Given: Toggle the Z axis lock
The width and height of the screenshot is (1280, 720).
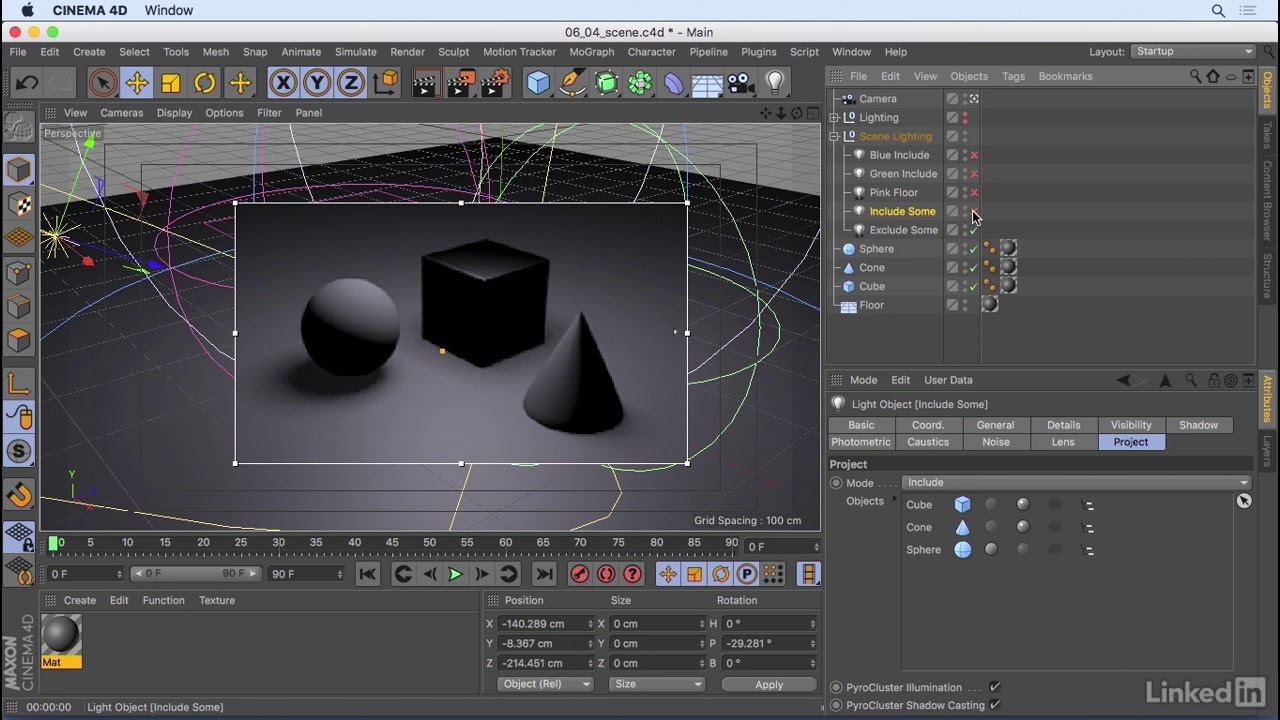Looking at the screenshot, I should pyautogui.click(x=351, y=83).
